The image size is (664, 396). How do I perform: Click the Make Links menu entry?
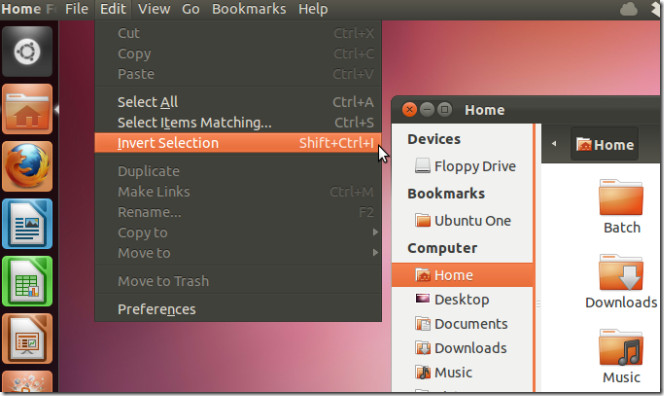(x=238, y=191)
